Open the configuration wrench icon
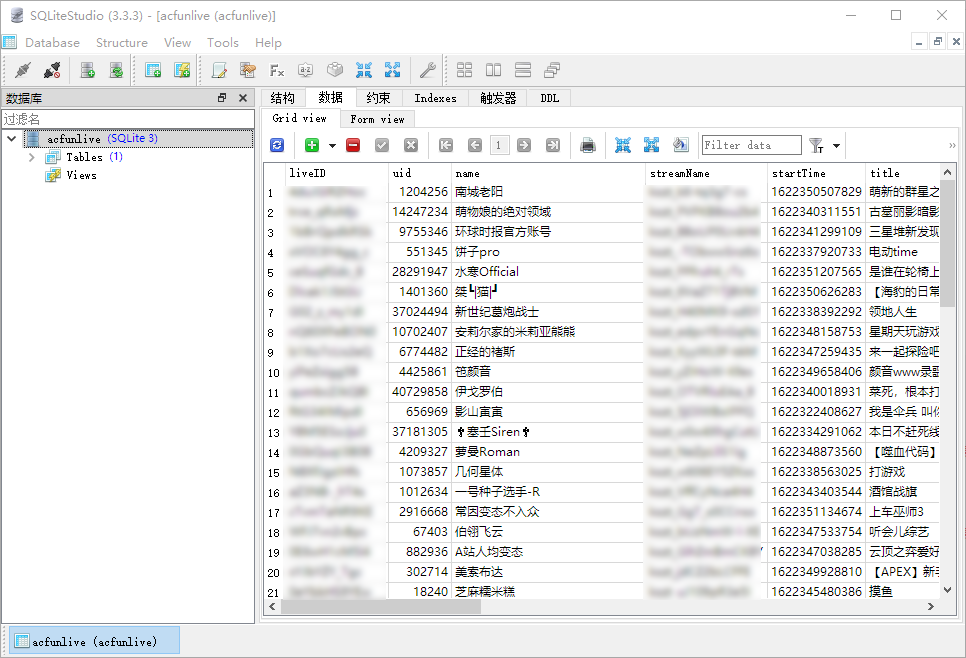The width and height of the screenshot is (966, 658). 428,70
